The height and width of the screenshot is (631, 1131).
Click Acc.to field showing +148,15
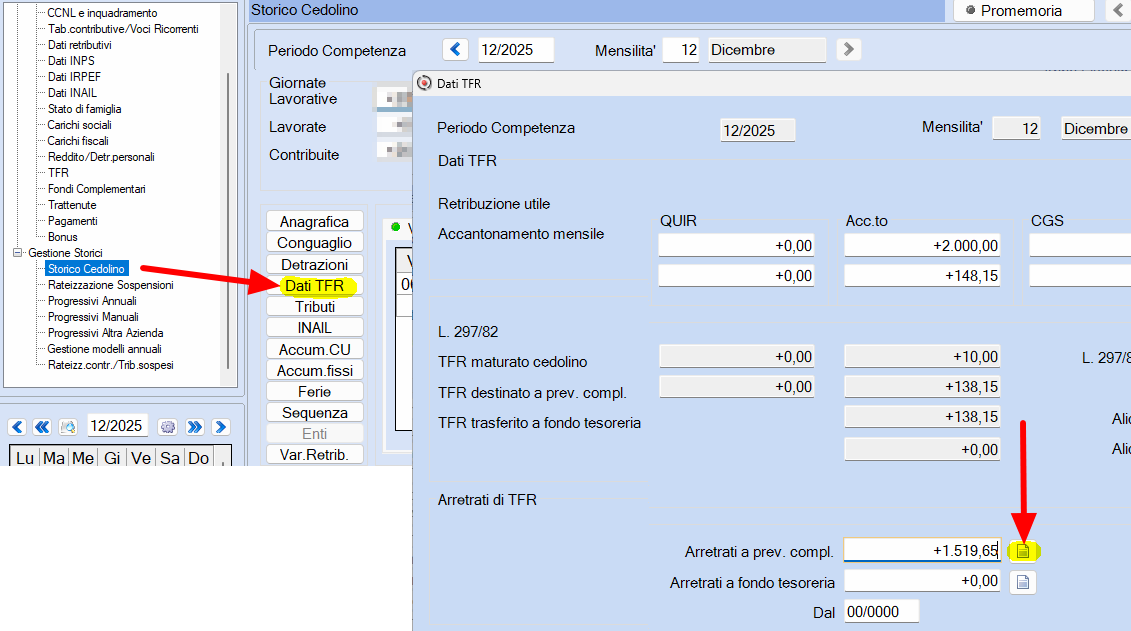tap(923, 276)
